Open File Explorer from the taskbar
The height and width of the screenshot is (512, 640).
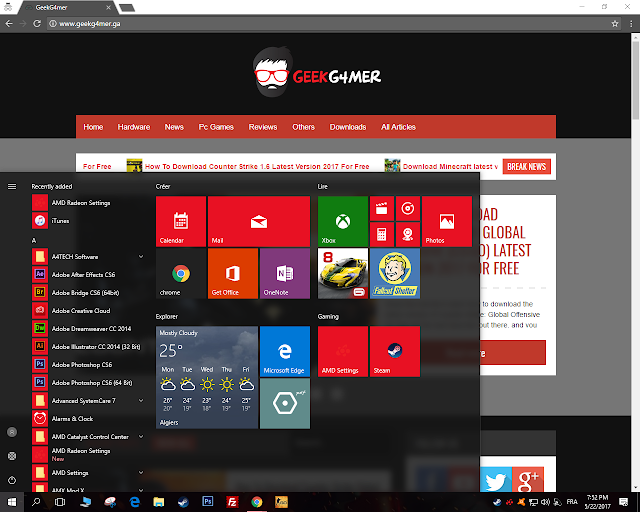pos(158,502)
